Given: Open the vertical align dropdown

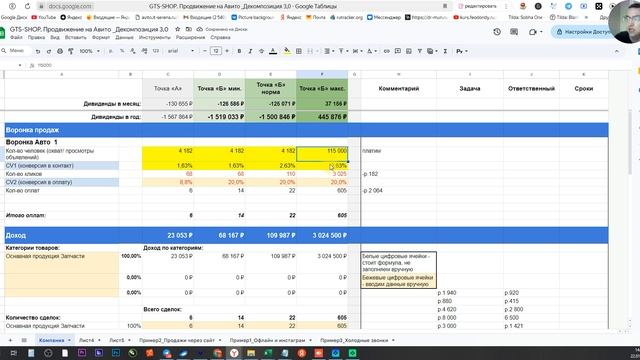Looking at the screenshot, I should click(343, 51).
